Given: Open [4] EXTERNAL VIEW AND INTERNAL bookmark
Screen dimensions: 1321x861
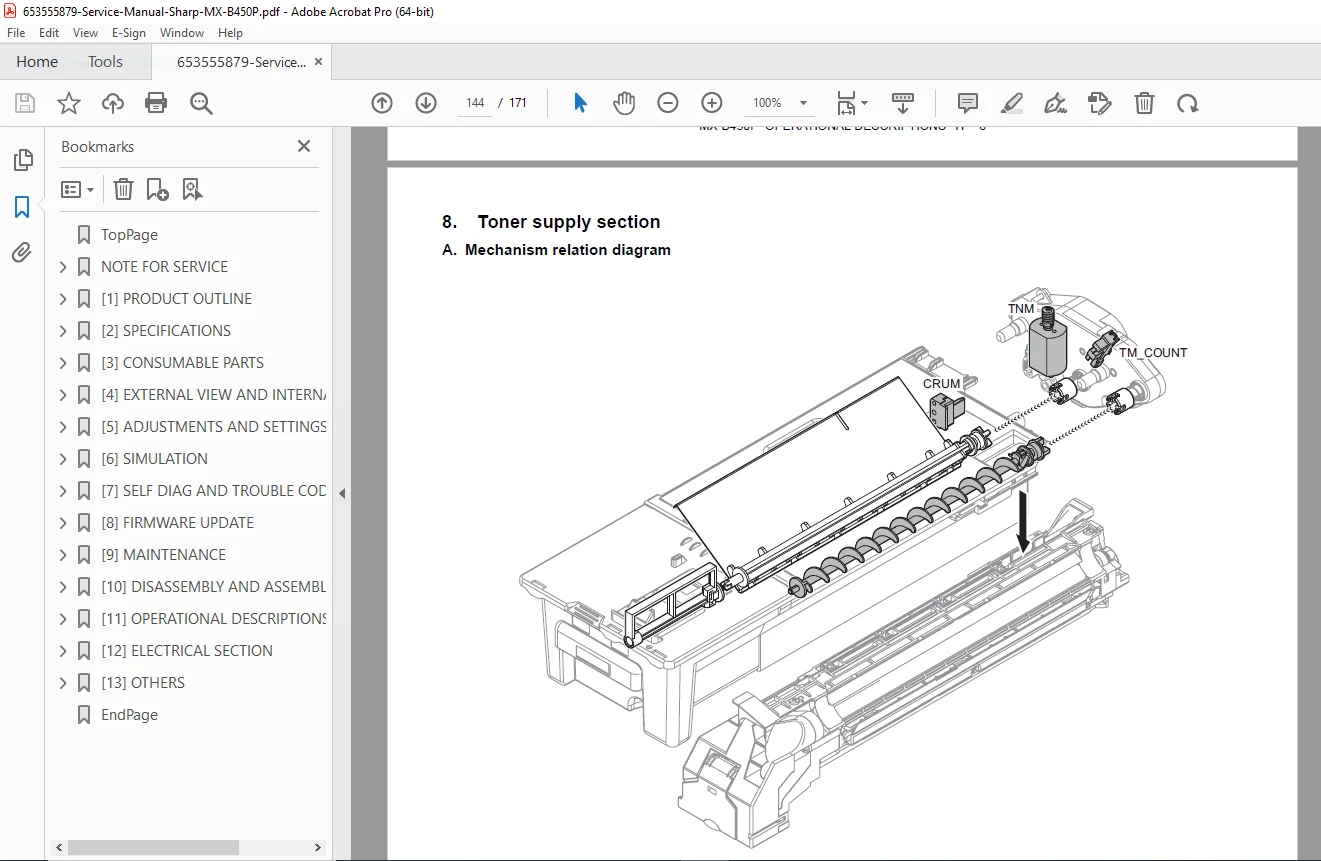Looking at the screenshot, I should pos(213,395).
